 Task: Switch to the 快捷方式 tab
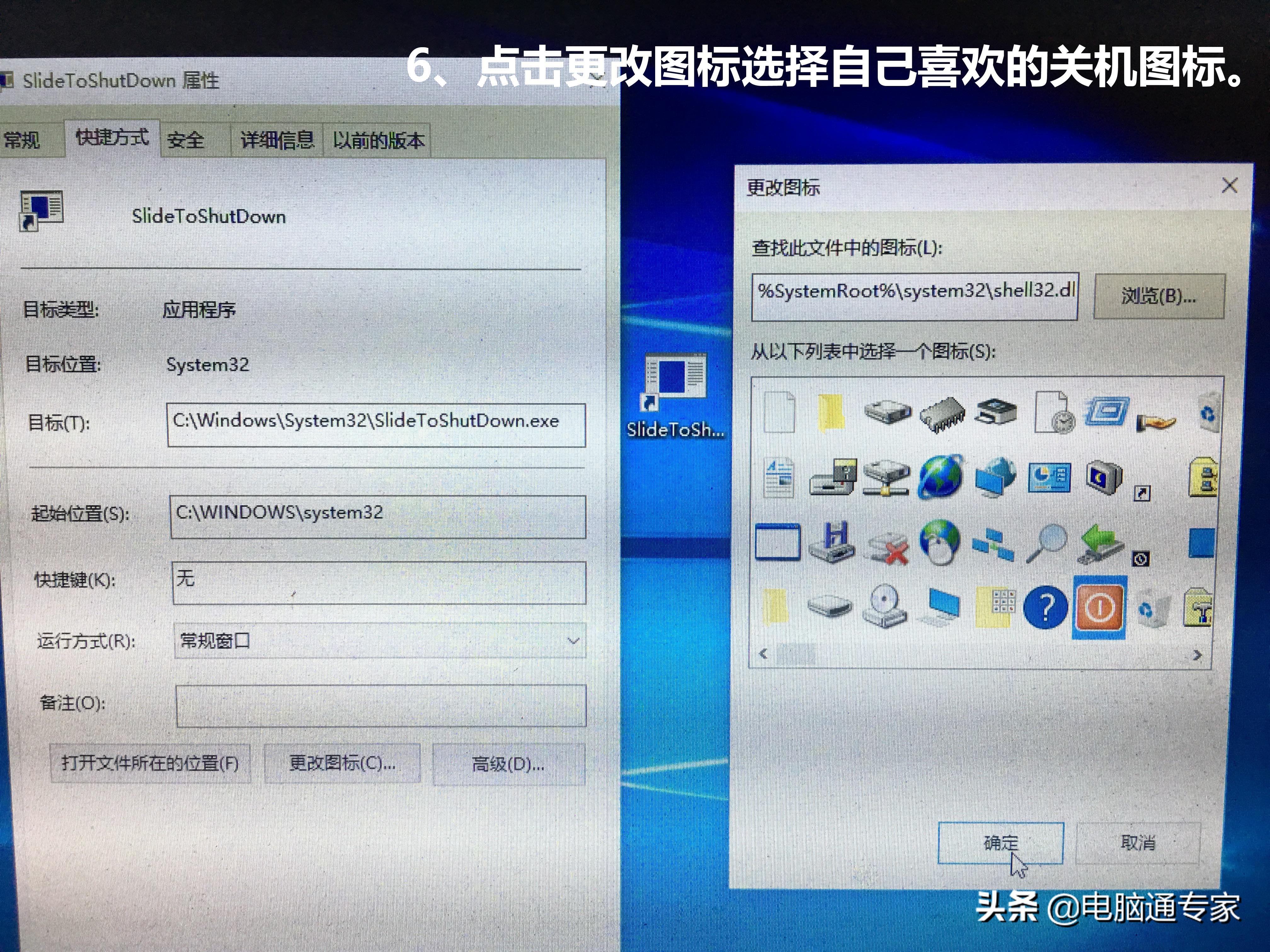pyautogui.click(x=112, y=138)
